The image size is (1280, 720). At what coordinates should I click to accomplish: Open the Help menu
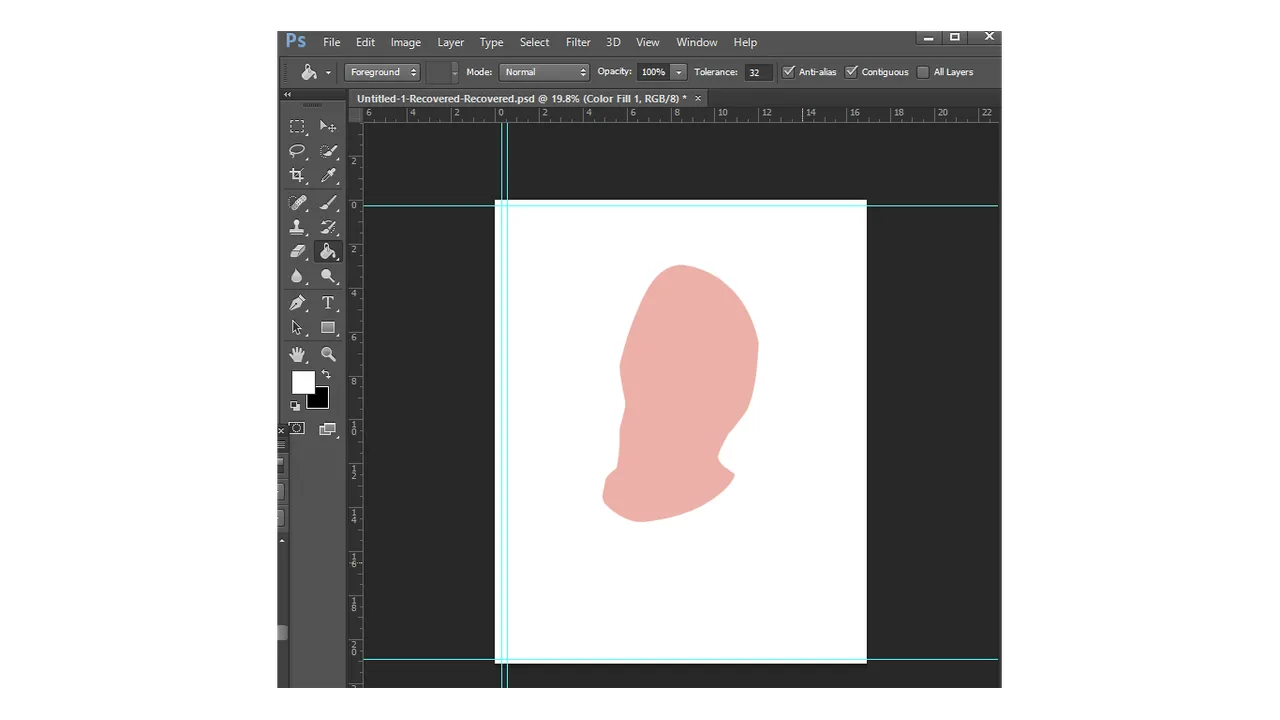745,42
